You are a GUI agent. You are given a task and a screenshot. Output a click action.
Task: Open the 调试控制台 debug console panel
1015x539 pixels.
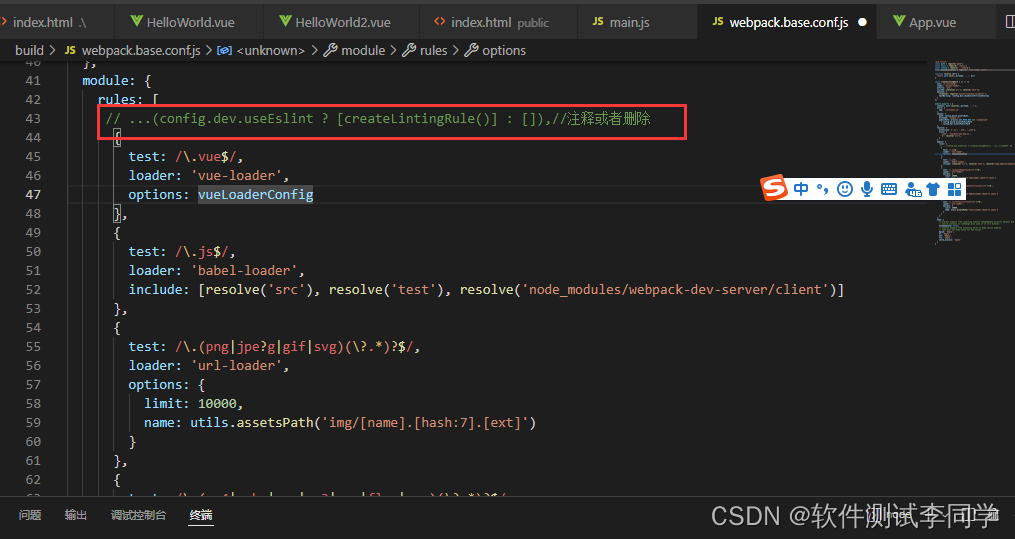click(138, 515)
